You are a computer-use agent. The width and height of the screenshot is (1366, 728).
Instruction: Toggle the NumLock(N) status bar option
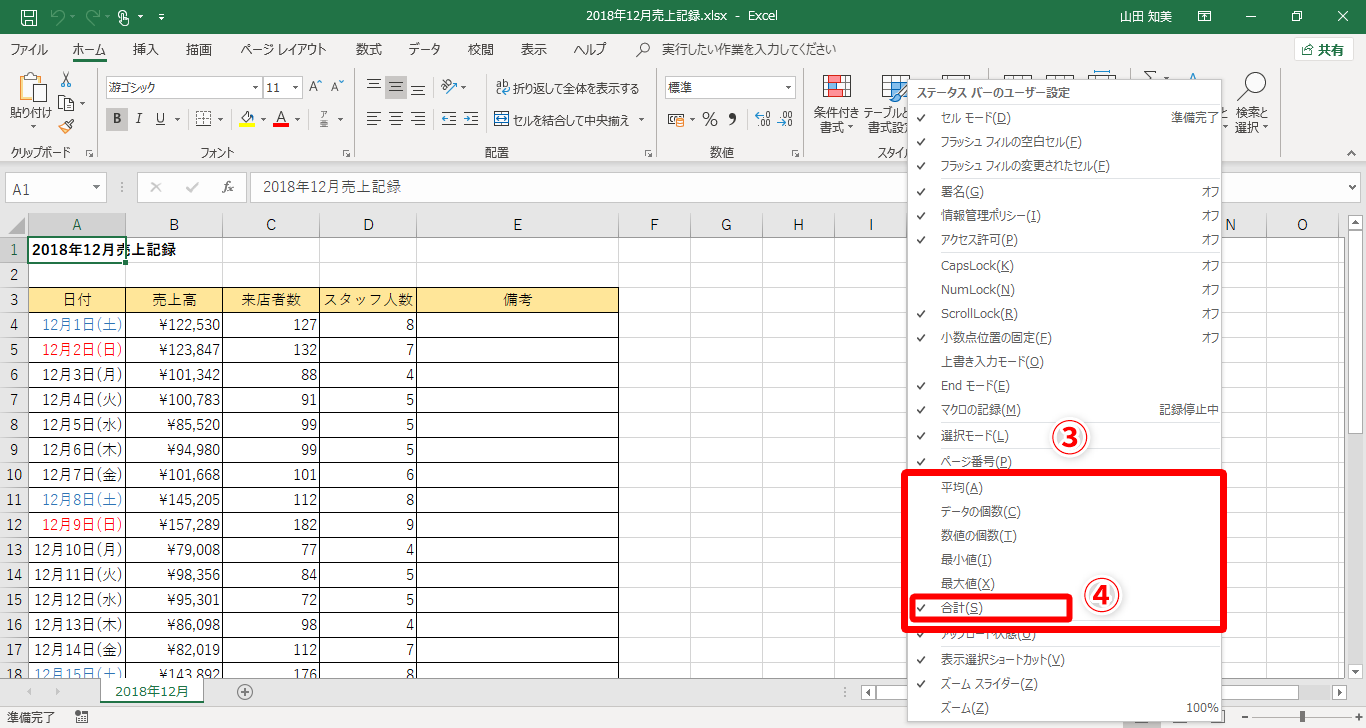pyautogui.click(x=1064, y=290)
